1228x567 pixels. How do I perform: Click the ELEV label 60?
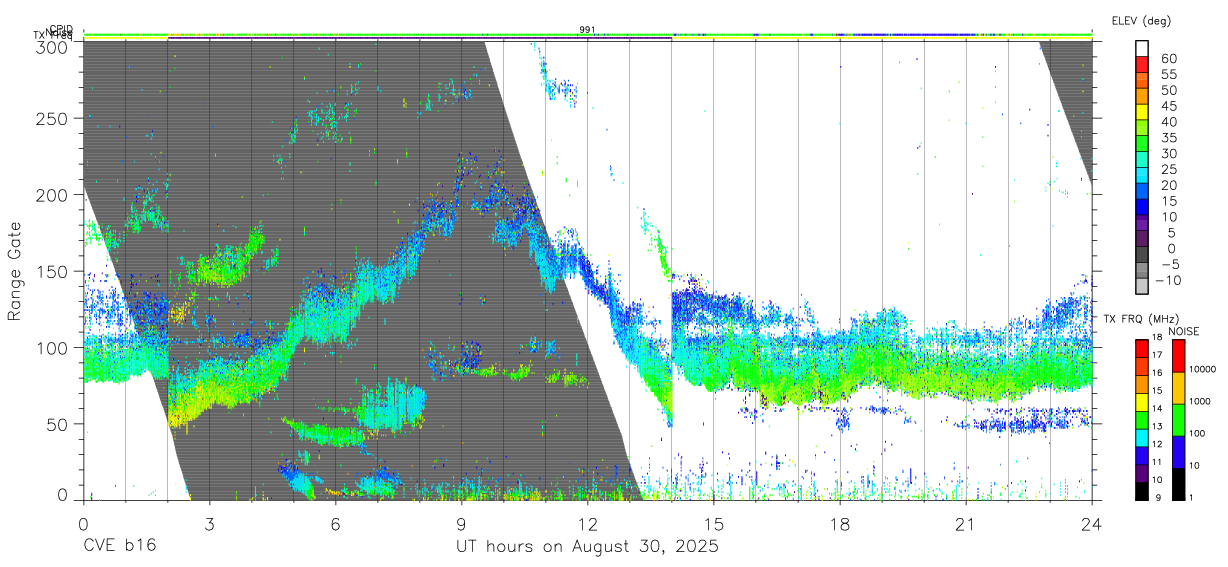[1168, 59]
